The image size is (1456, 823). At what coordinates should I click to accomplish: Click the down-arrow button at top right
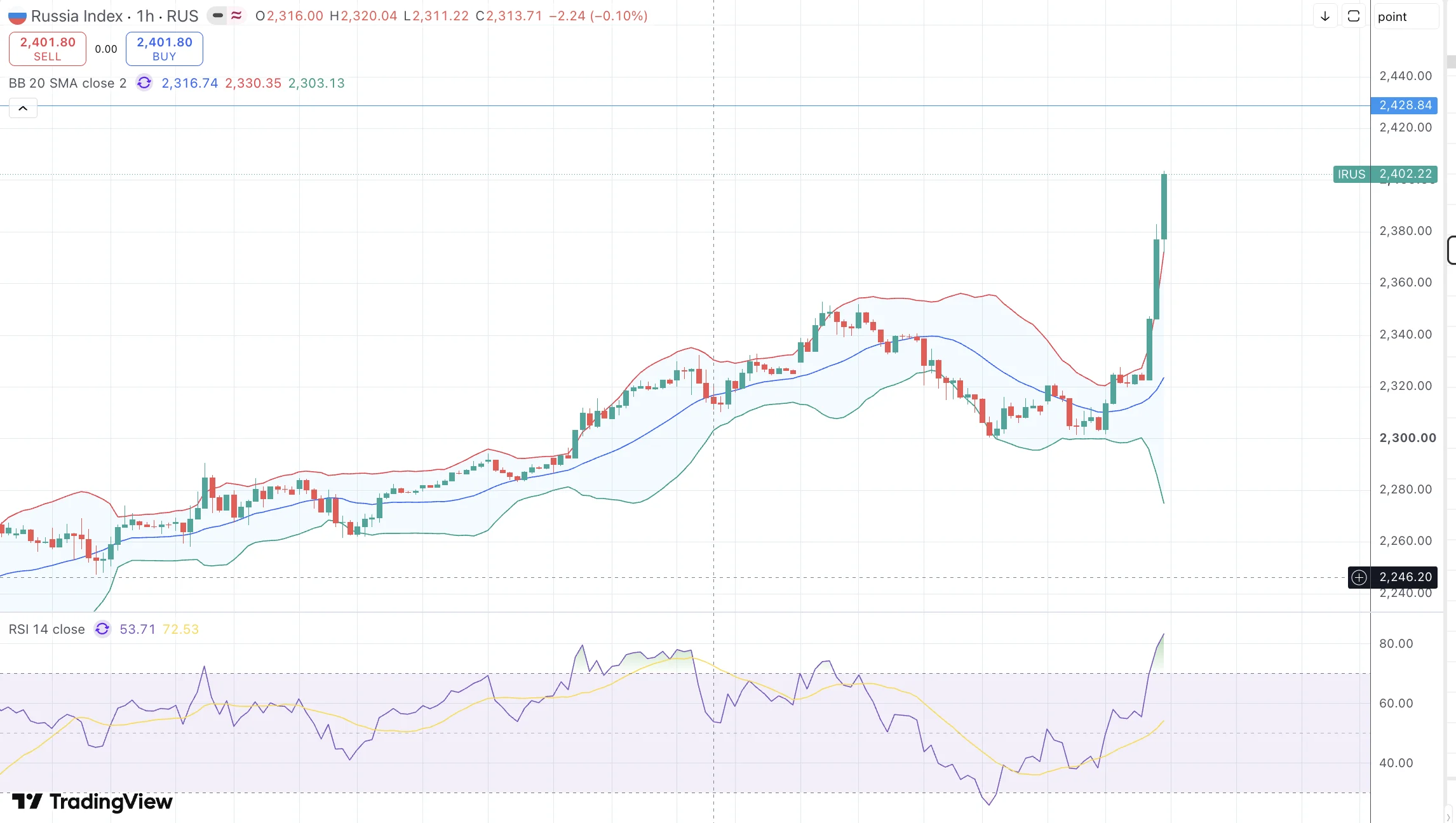click(1325, 17)
